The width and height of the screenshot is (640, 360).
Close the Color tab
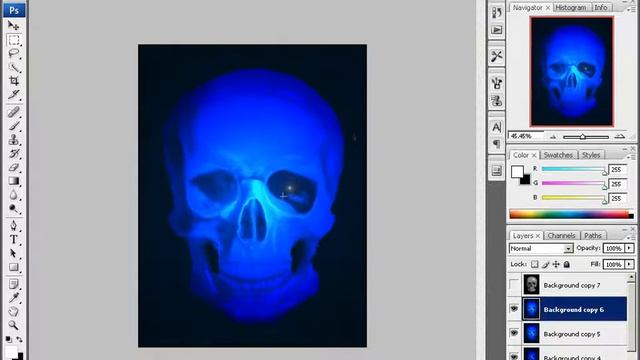(533, 155)
